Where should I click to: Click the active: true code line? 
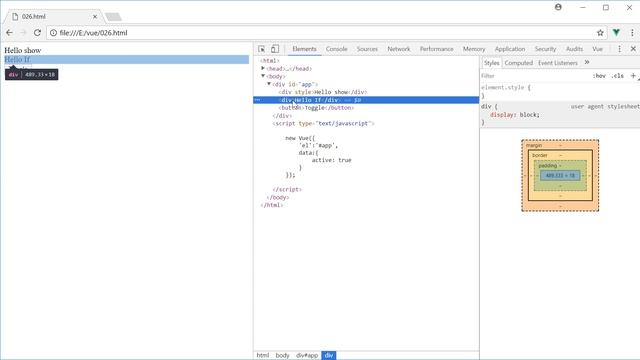tap(331, 160)
